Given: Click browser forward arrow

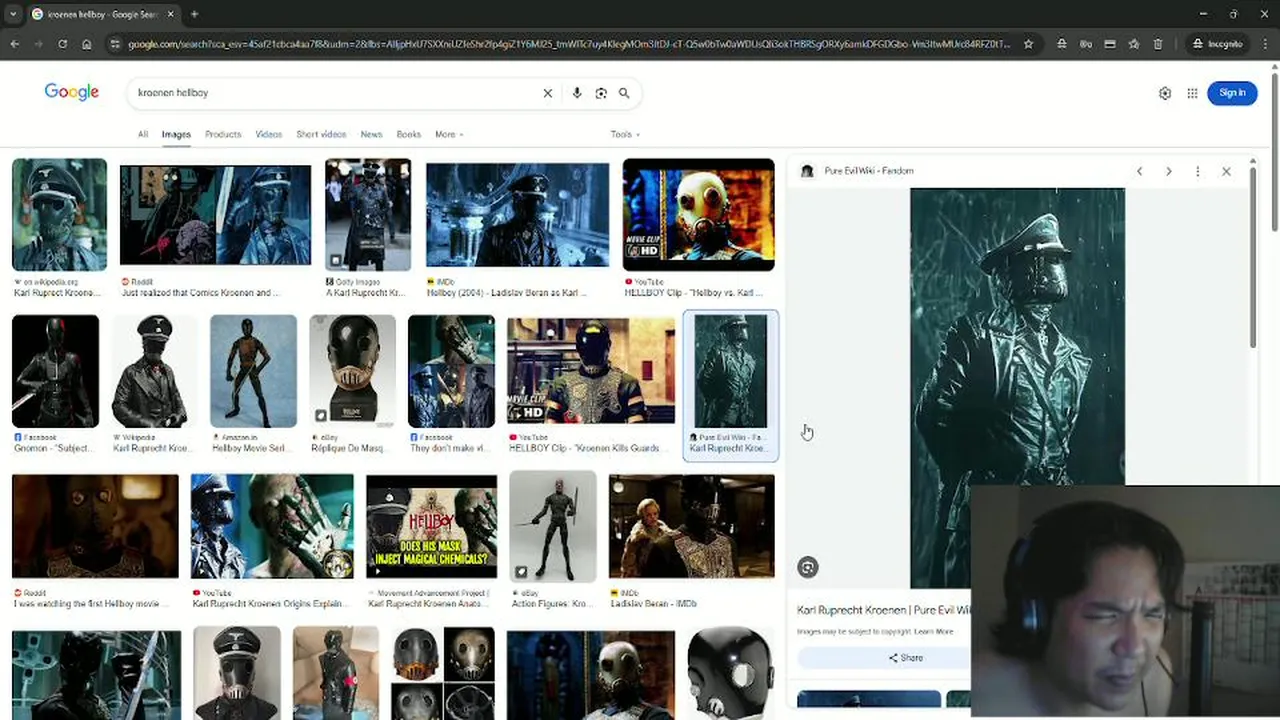Looking at the screenshot, I should [39, 44].
